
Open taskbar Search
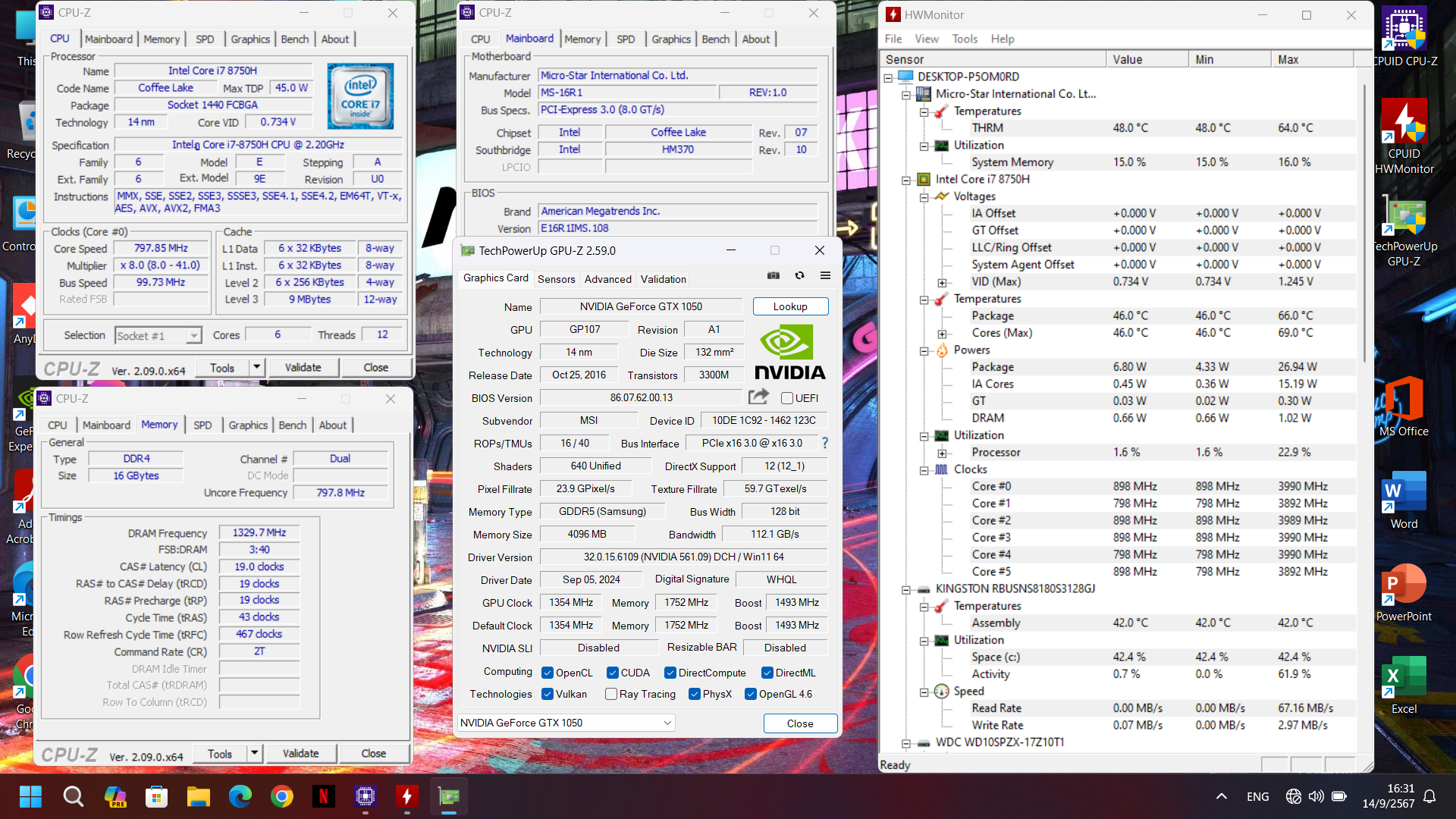[x=73, y=796]
